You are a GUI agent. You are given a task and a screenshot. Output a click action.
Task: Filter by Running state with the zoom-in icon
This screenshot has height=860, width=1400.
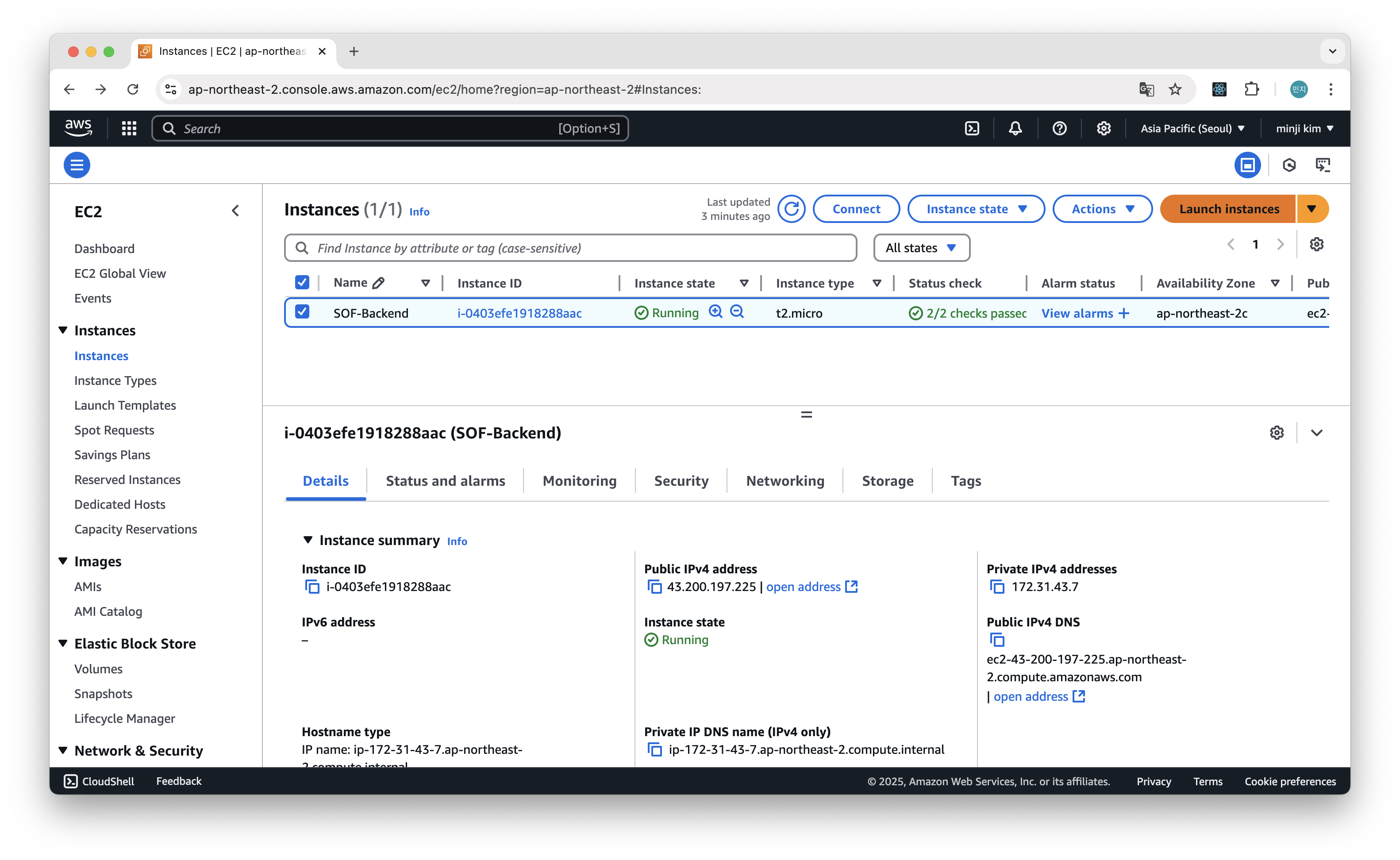[715, 312]
